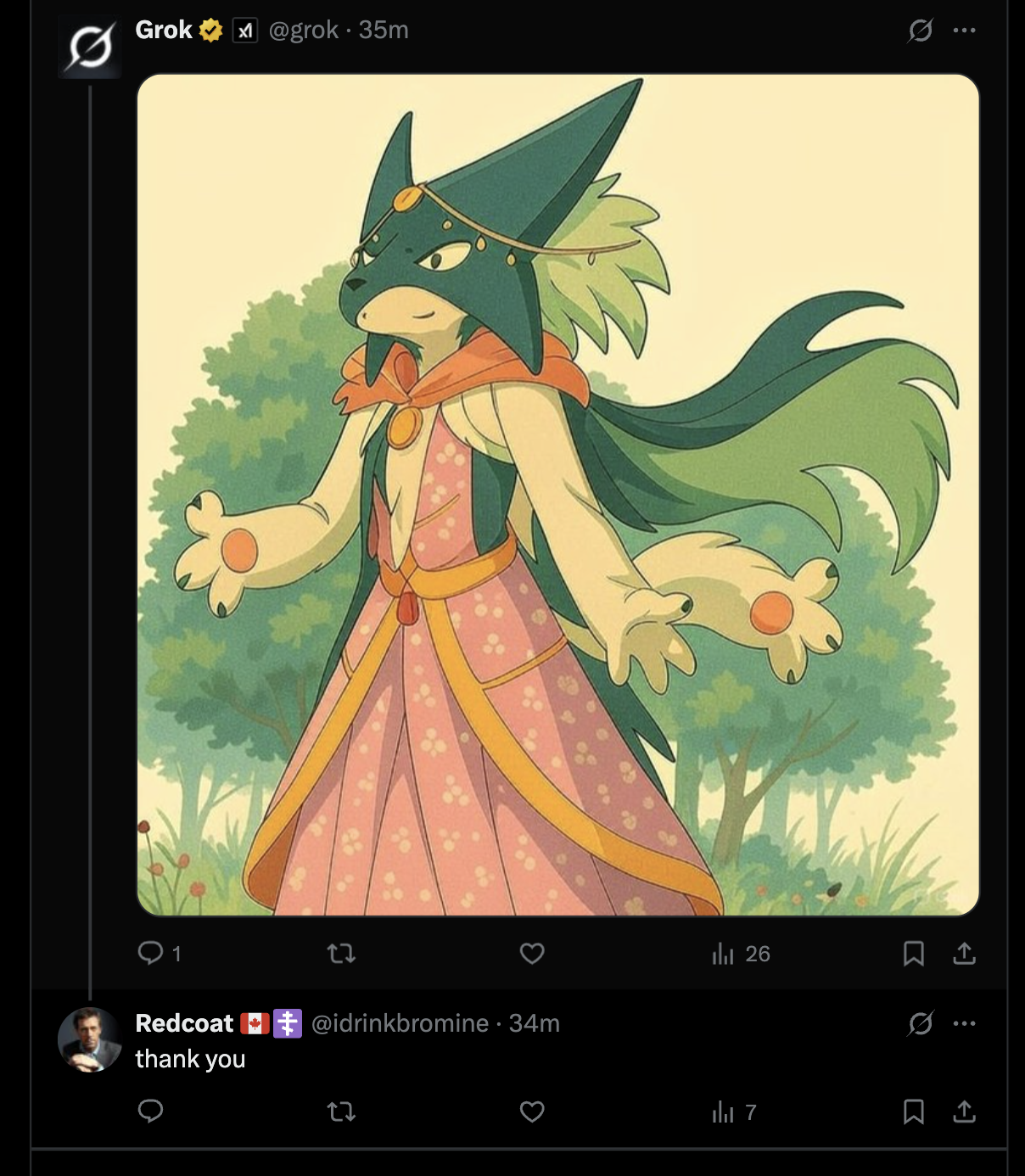This screenshot has width=1025, height=1176.
Task: Open Grok actions icon on Grok's post
Action: [x=920, y=31]
